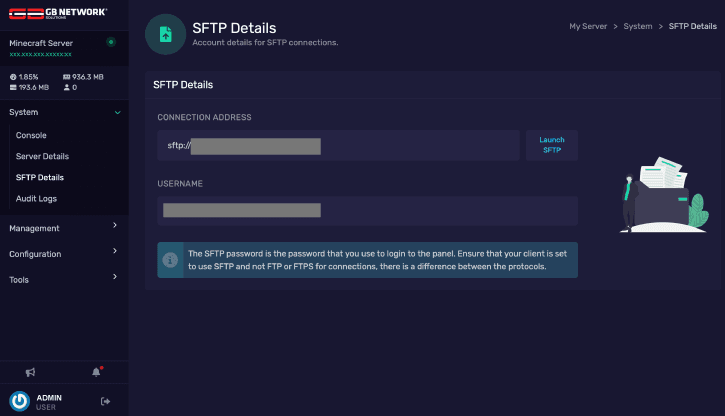
Task: Click the My Server breadcrumb link
Action: 589,26
